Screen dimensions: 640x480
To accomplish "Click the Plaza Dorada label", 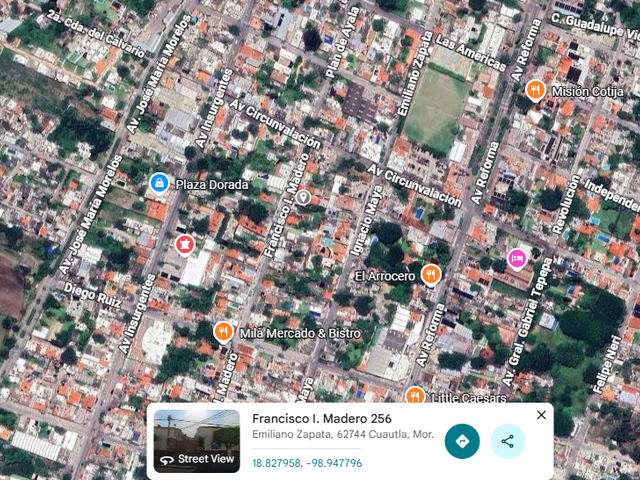I will point(212,184).
